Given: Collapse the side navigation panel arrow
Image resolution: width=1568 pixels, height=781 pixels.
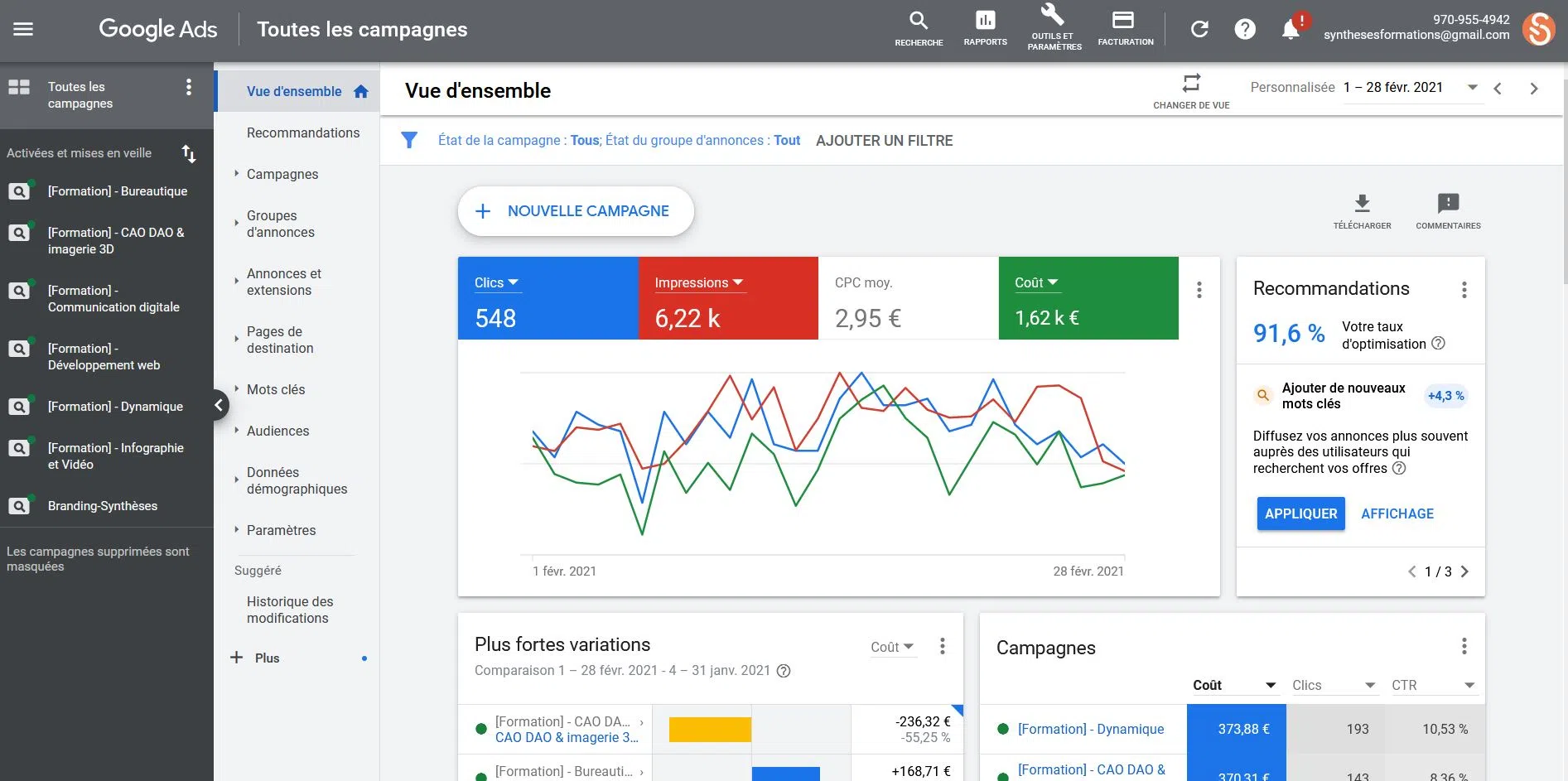Looking at the screenshot, I should (218, 405).
